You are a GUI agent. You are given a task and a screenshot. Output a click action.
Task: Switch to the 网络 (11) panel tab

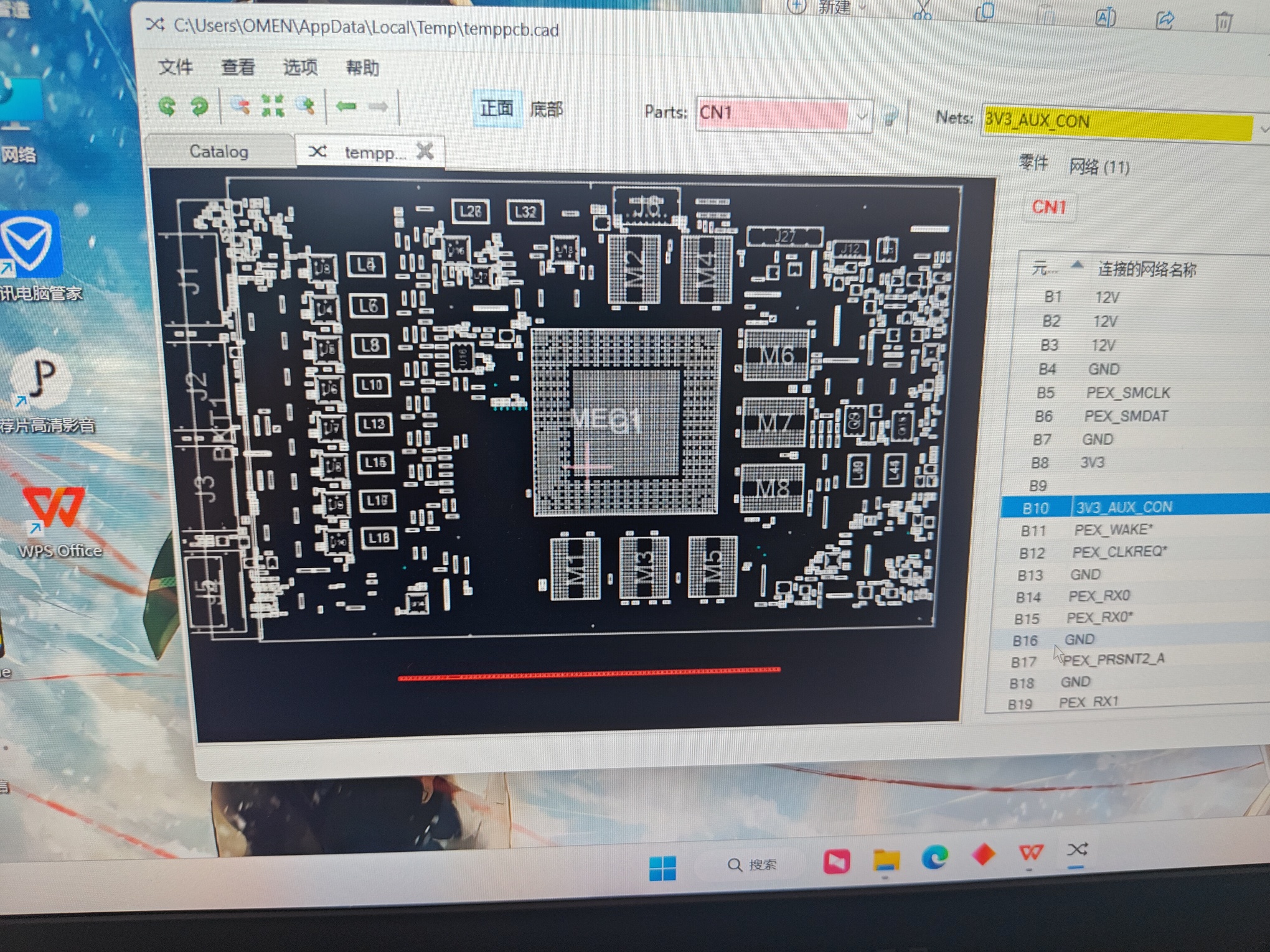tap(1099, 167)
